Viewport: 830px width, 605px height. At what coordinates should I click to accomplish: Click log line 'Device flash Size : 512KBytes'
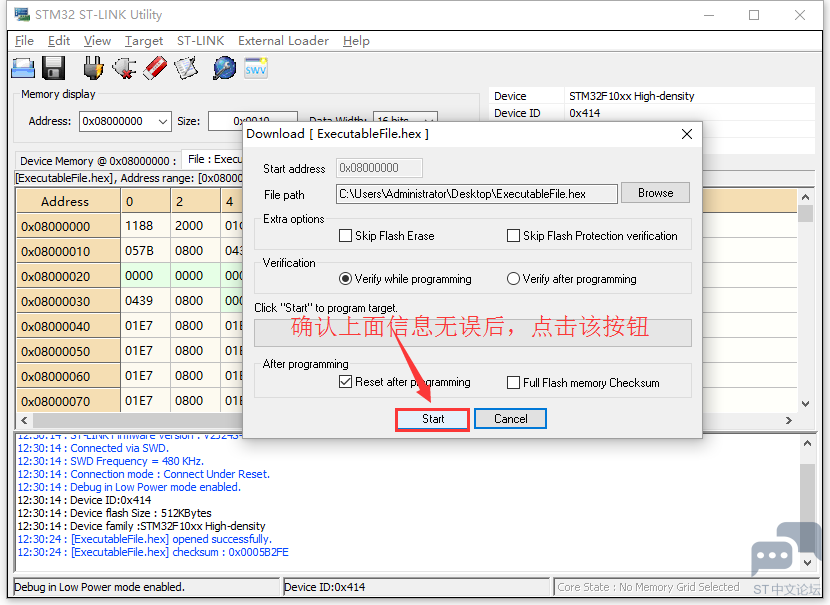[x=114, y=513]
